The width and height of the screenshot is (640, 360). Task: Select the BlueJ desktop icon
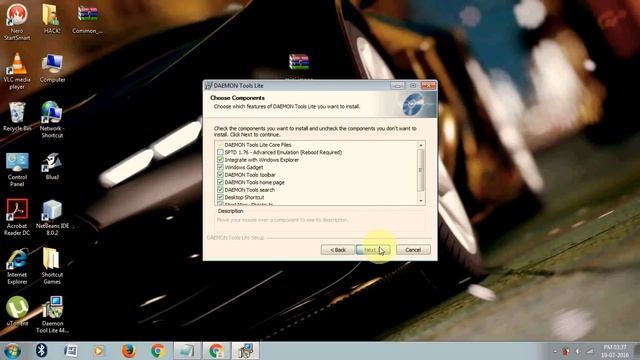point(52,166)
